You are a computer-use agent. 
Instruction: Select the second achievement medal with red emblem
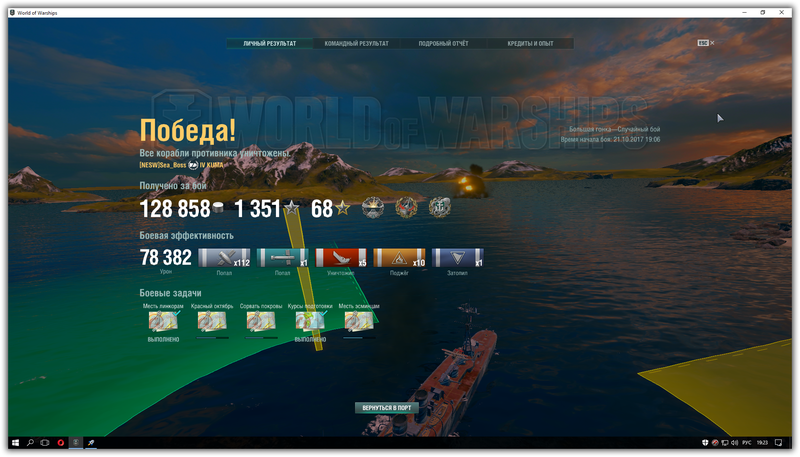click(x=407, y=208)
